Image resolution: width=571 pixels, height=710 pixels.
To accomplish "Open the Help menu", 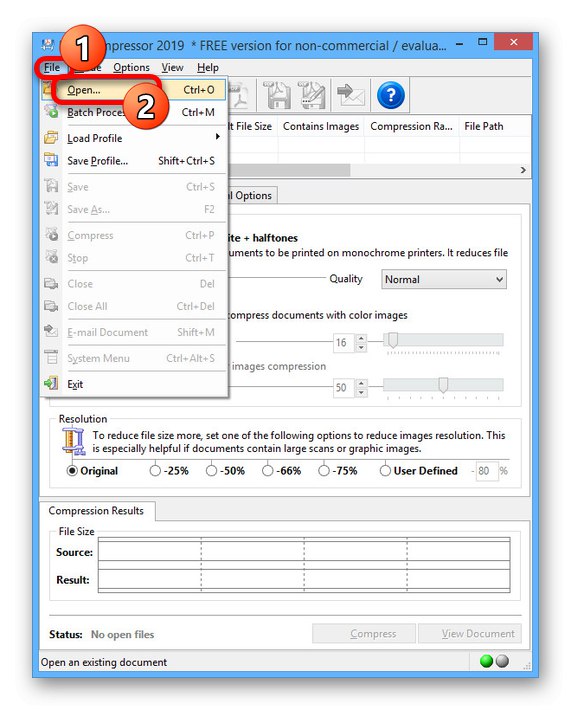I will pyautogui.click(x=208, y=67).
